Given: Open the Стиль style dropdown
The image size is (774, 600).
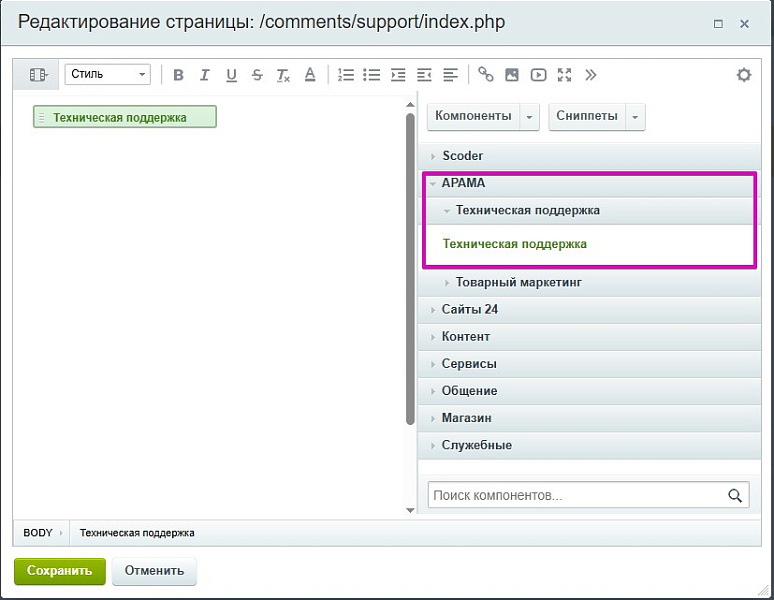Looking at the screenshot, I should [x=107, y=75].
